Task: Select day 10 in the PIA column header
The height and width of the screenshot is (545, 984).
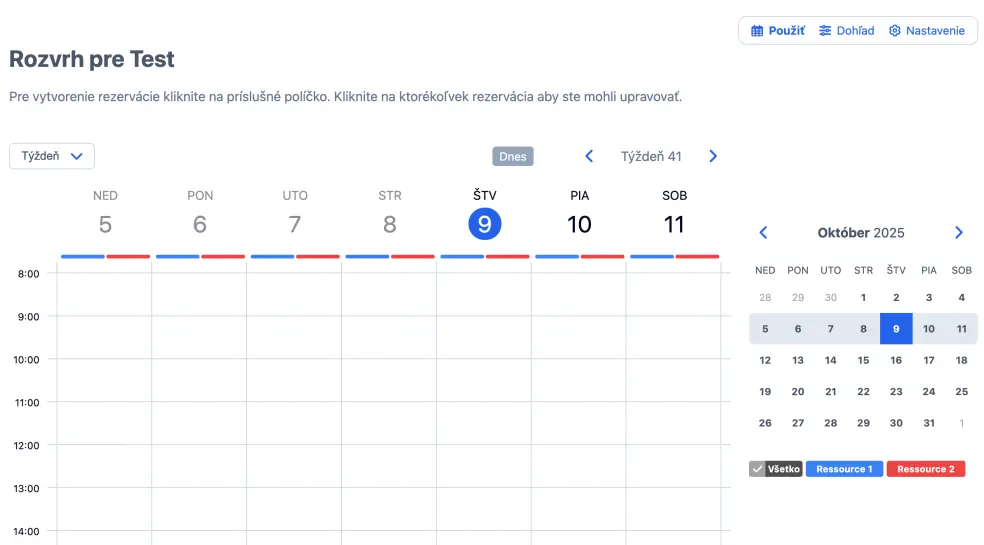Action: pyautogui.click(x=580, y=224)
